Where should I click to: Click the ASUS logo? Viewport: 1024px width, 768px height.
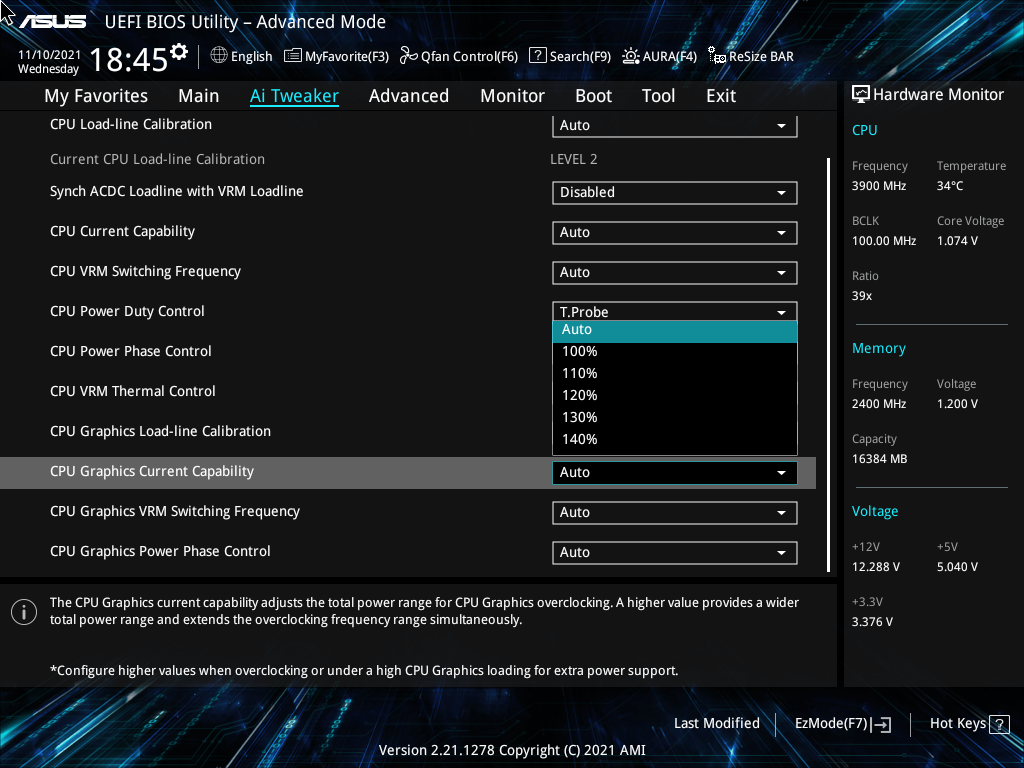pos(53,22)
